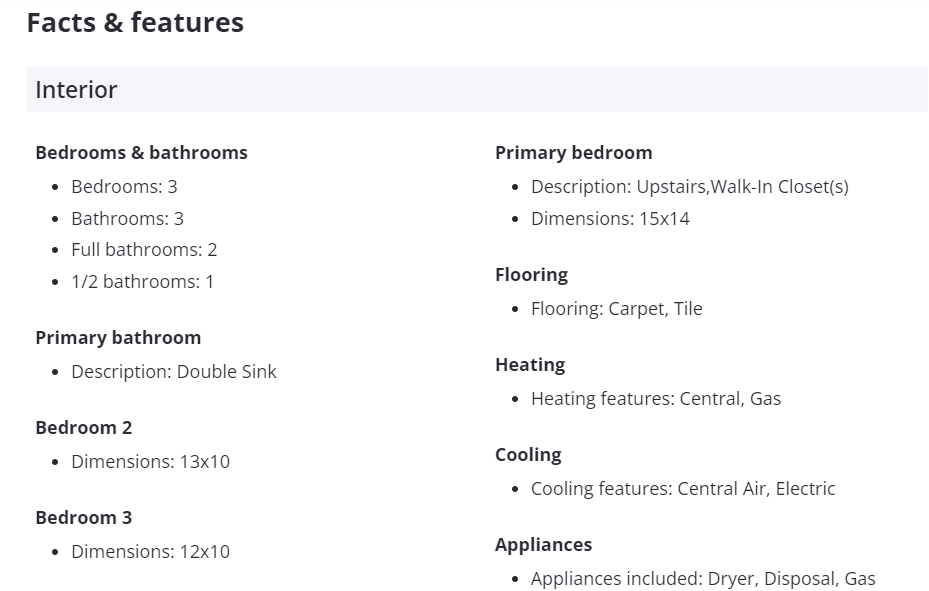Click Appliances included list item
The width and height of the screenshot is (929, 591).
coord(703,579)
